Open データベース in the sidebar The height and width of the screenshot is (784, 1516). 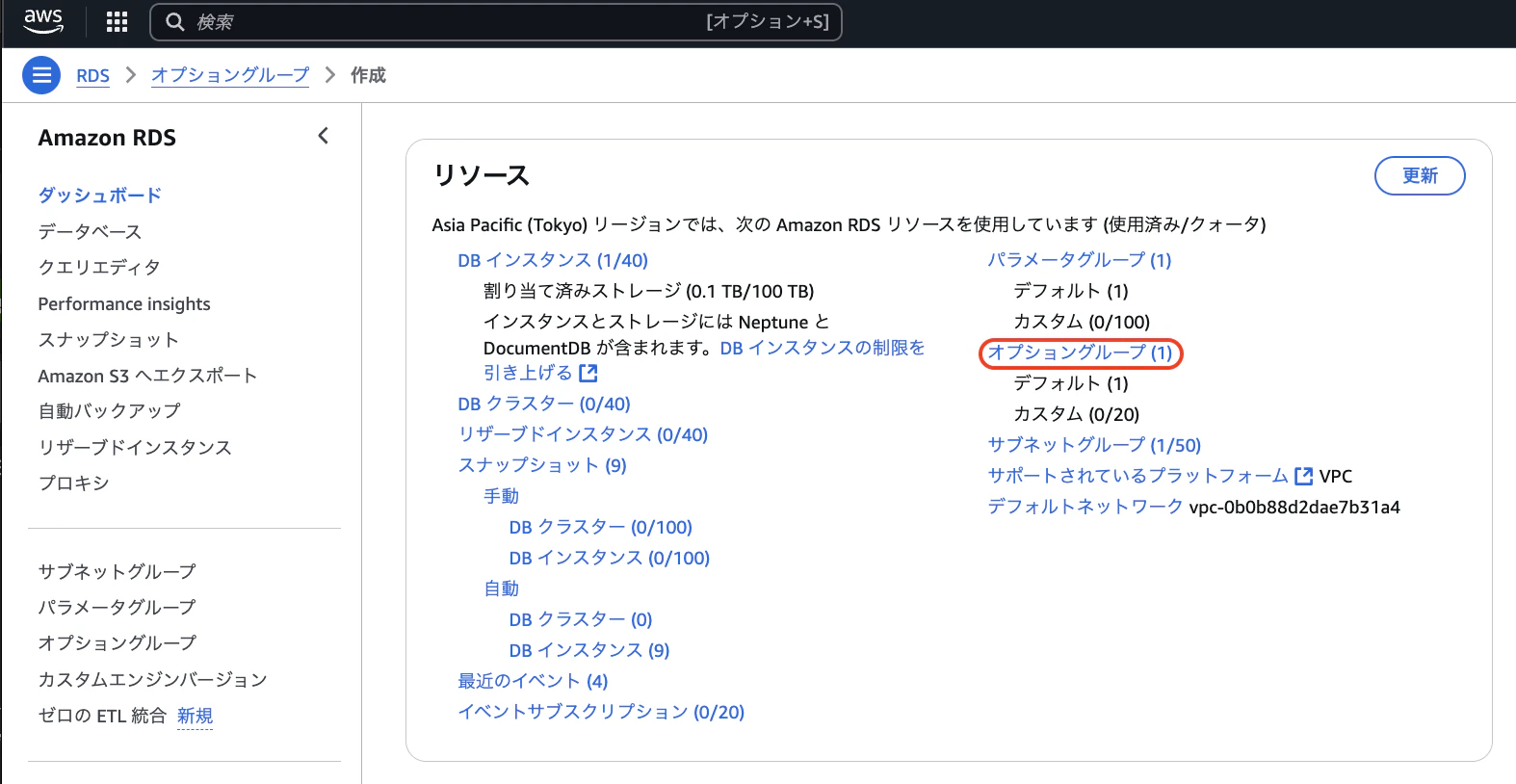(90, 231)
